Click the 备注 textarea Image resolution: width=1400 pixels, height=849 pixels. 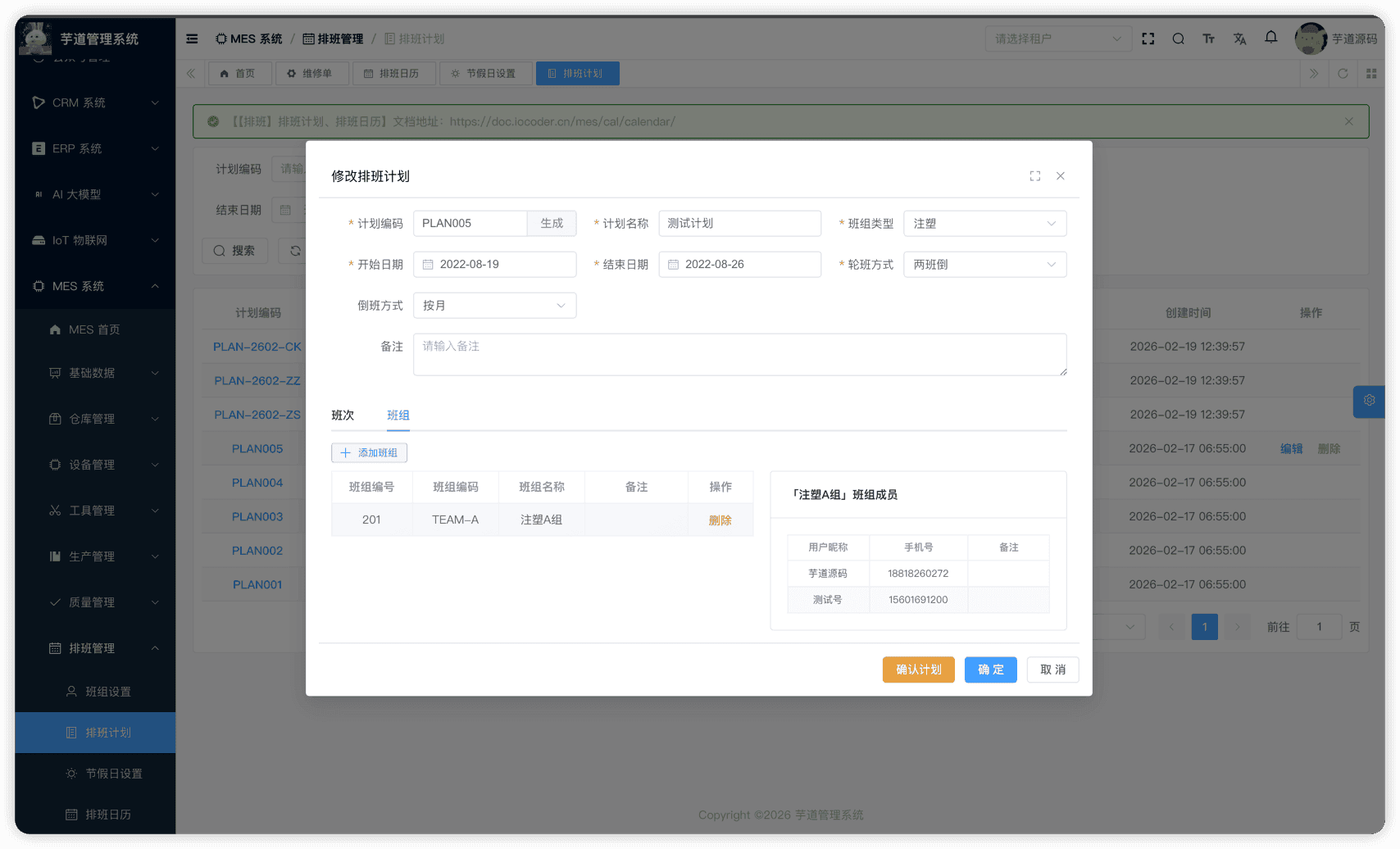739,355
